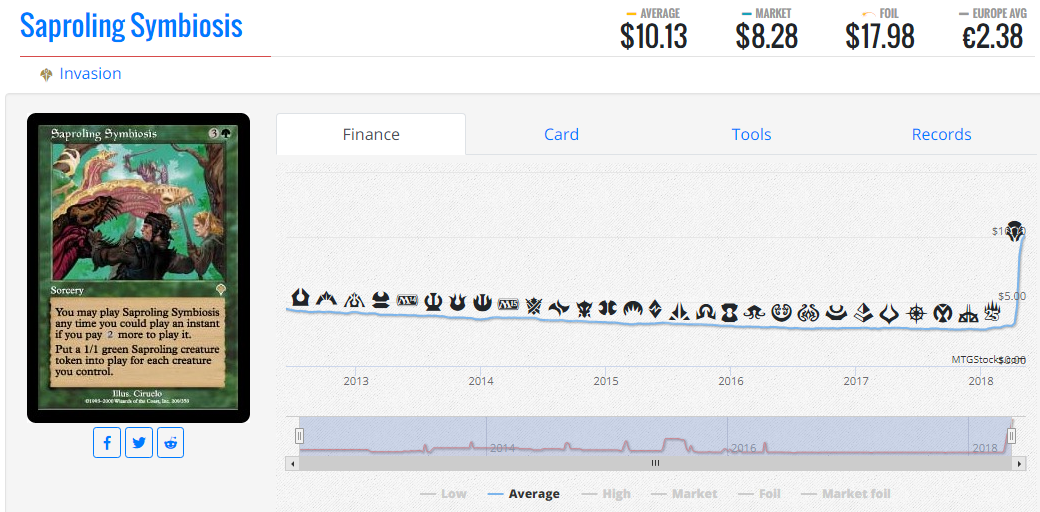
Task: Click the $10.13 Average price
Action: click(x=654, y=36)
